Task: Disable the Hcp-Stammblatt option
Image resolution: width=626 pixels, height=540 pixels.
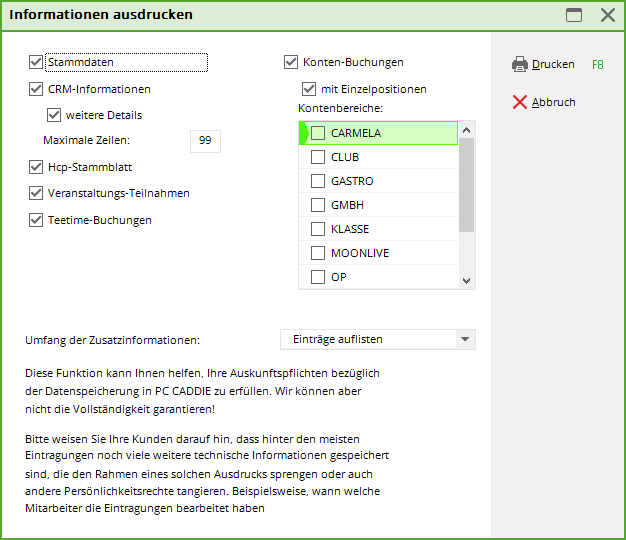Action: pyautogui.click(x=37, y=167)
